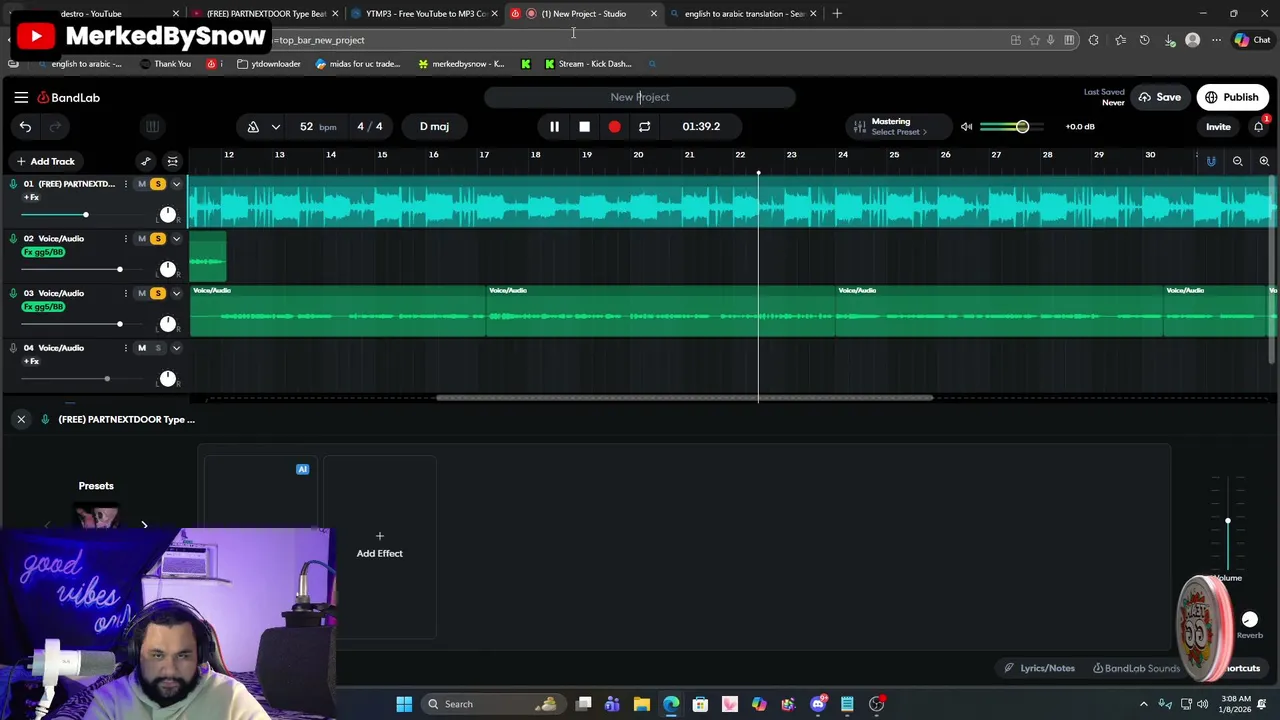The width and height of the screenshot is (1280, 720).
Task: Open track 02 Fx gg5/BB effects
Action: point(43,253)
